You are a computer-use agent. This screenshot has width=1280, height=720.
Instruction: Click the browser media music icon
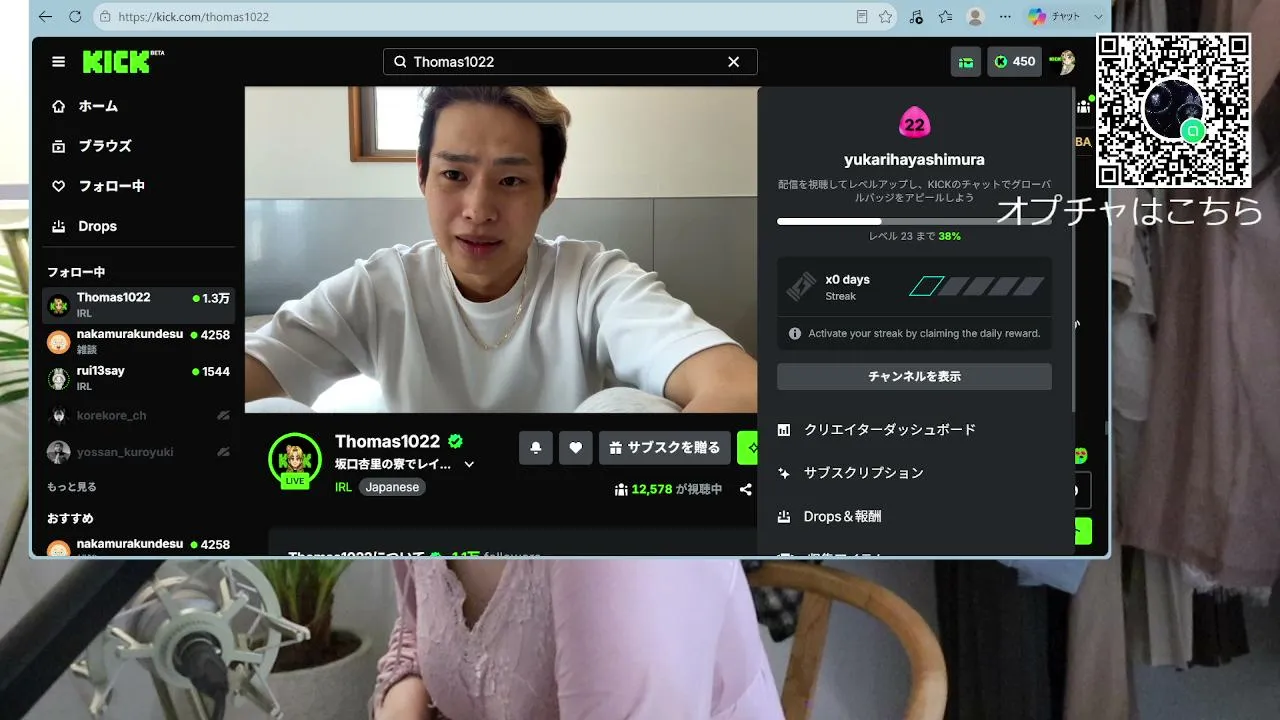(916, 17)
